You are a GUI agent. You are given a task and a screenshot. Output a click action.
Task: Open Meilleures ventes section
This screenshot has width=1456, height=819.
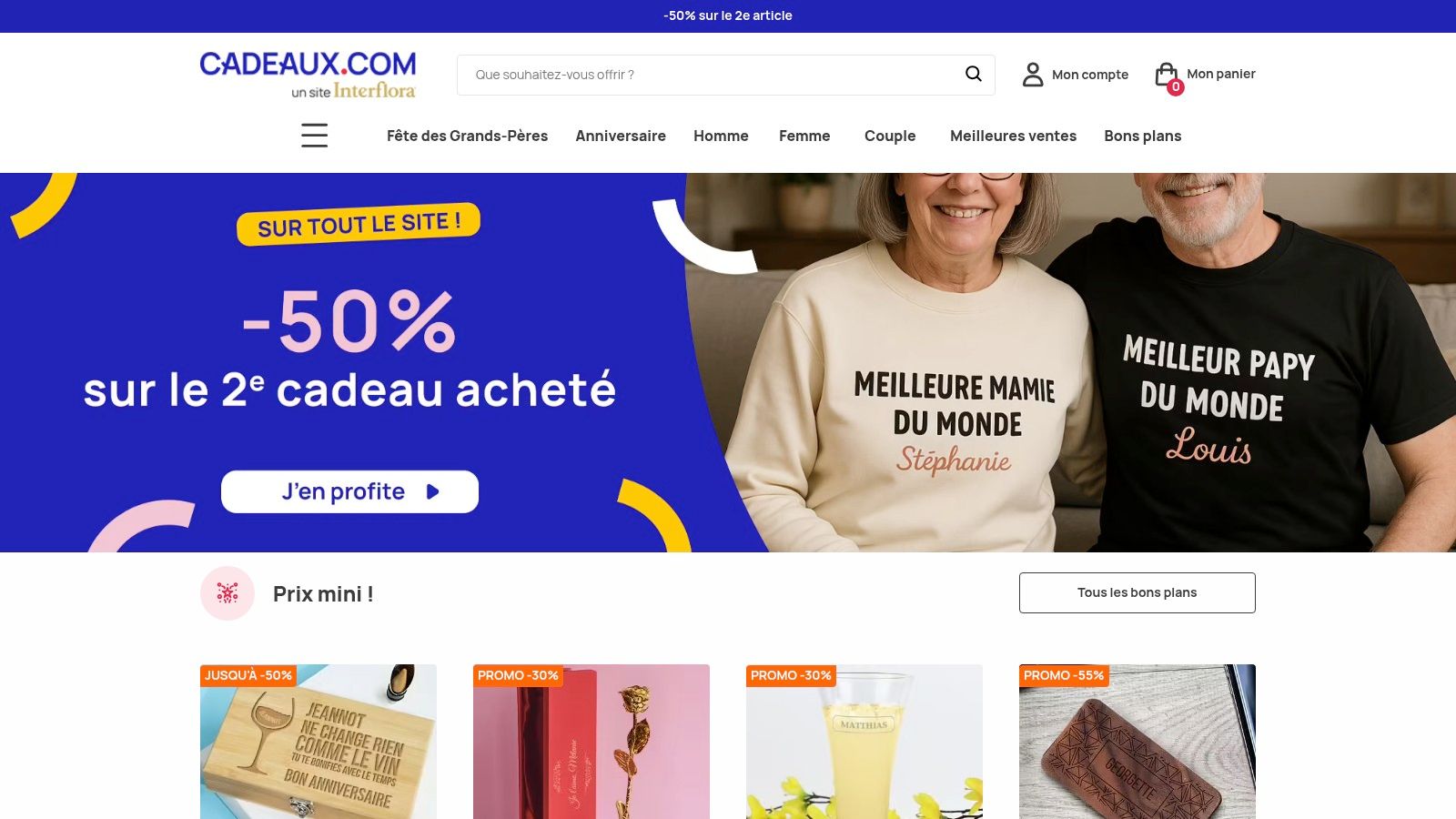coord(1013,136)
